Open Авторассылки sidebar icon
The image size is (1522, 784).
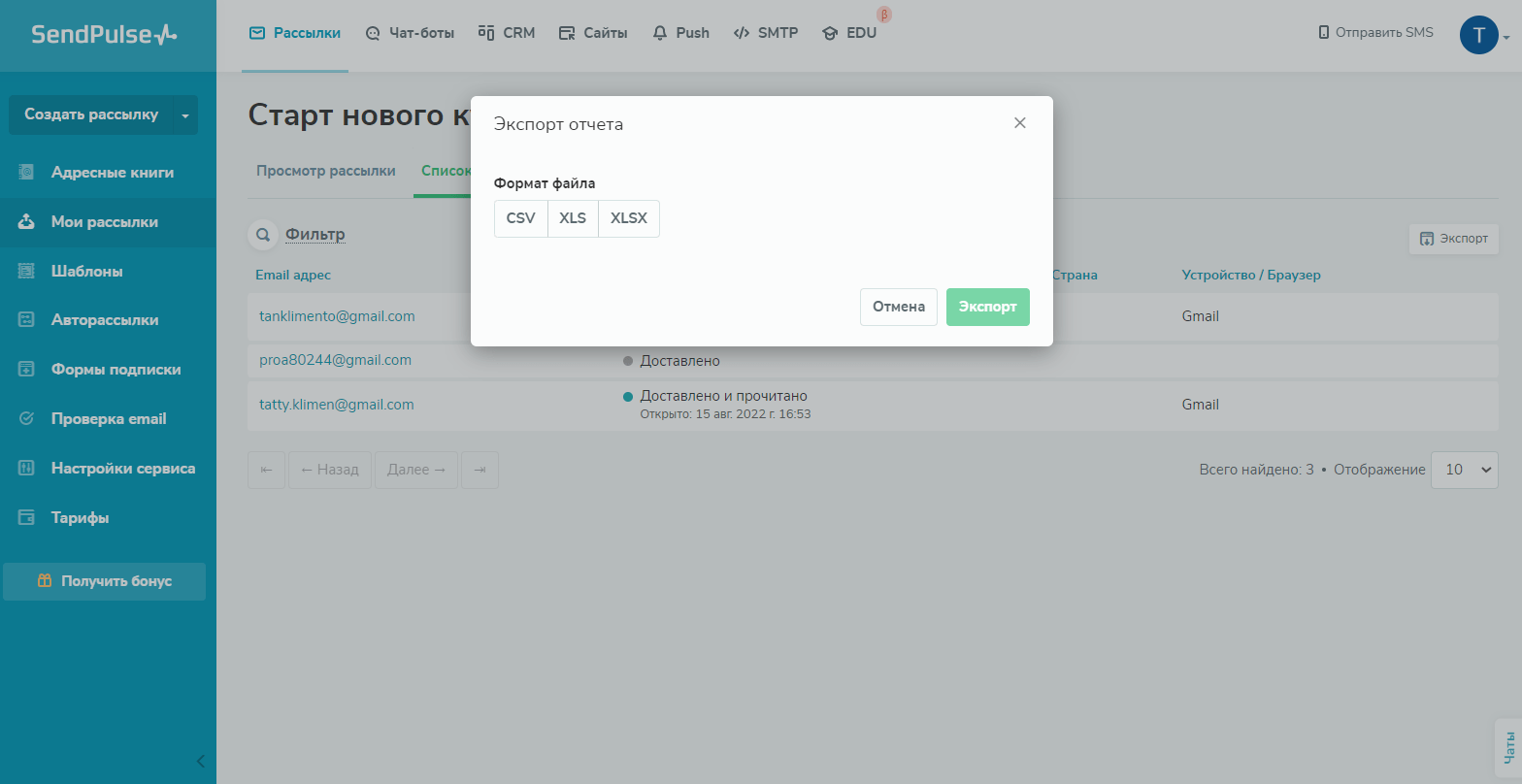27,320
